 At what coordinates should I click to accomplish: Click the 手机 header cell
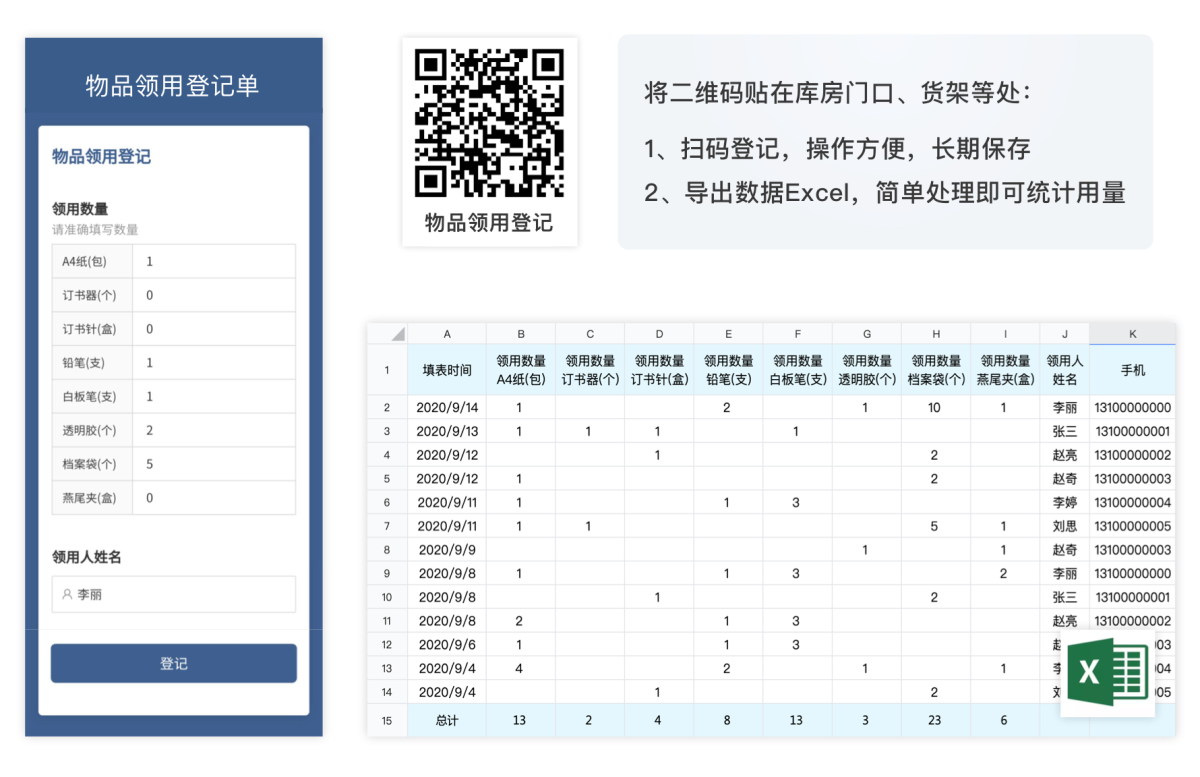(x=1132, y=370)
